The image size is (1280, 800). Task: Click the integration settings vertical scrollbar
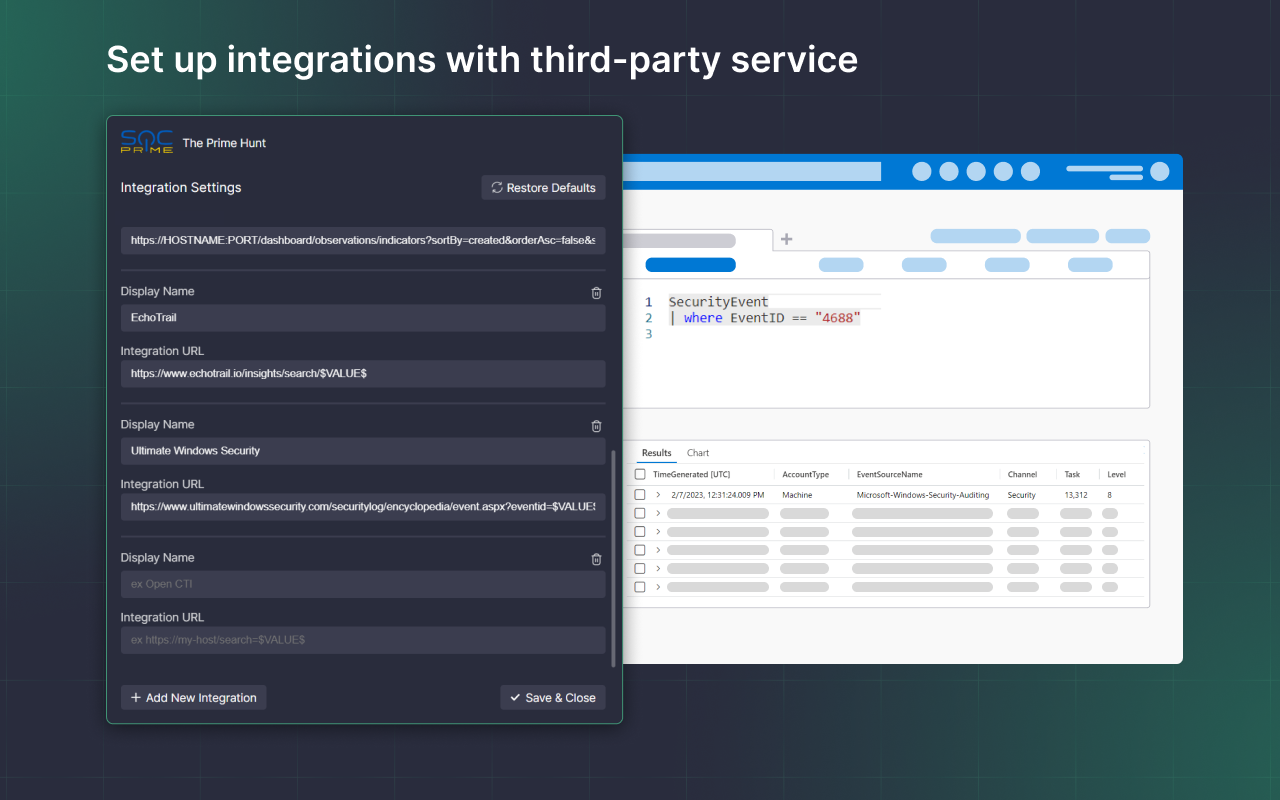point(614,558)
